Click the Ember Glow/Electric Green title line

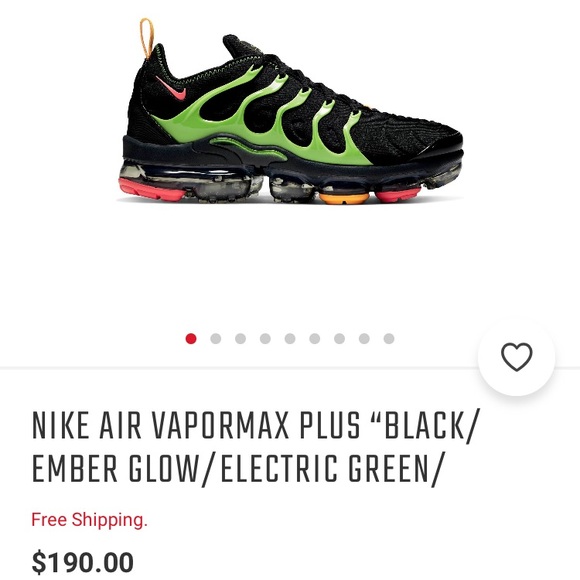(x=237, y=469)
